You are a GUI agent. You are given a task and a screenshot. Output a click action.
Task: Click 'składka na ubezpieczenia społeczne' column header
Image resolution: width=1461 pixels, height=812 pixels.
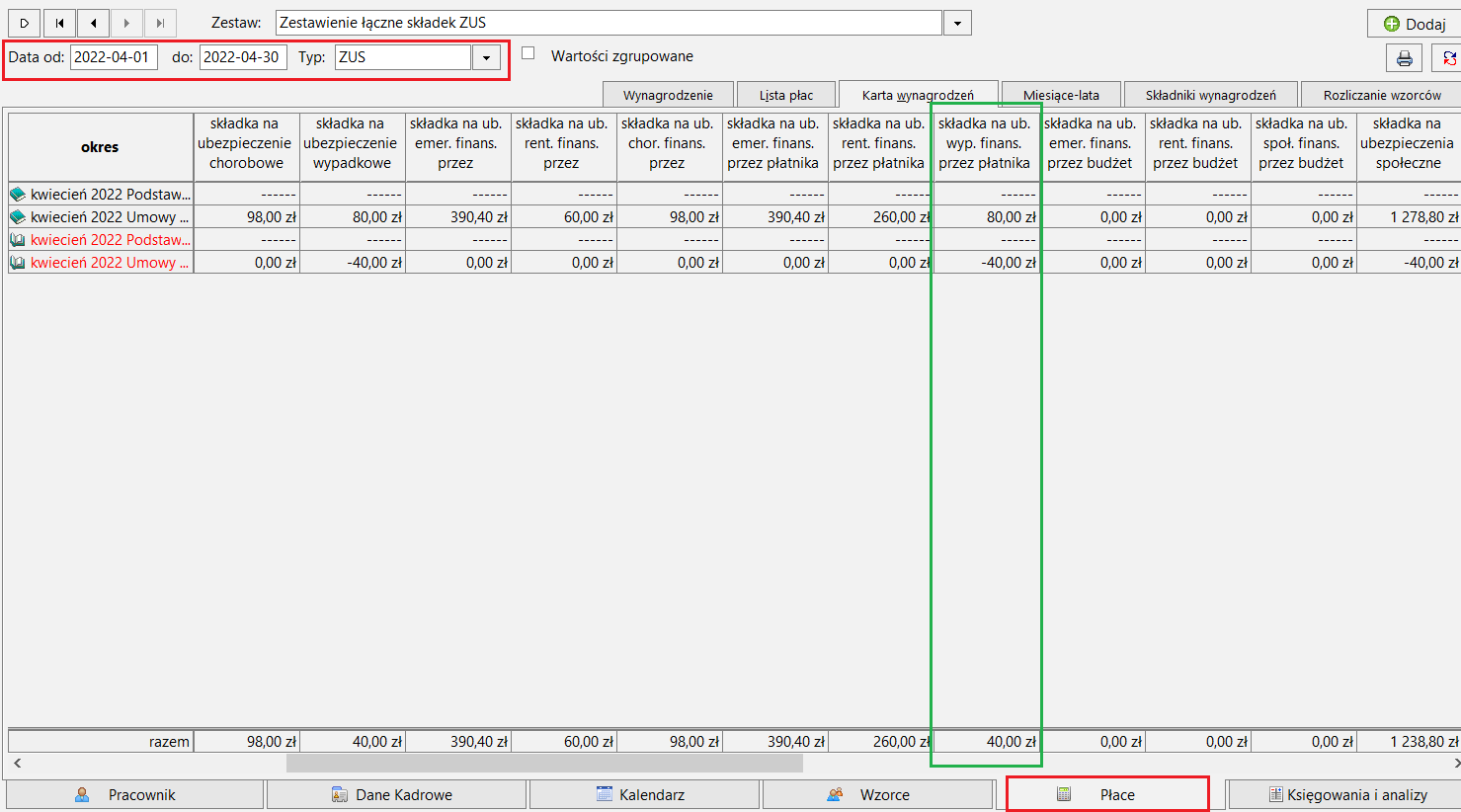(1409, 147)
